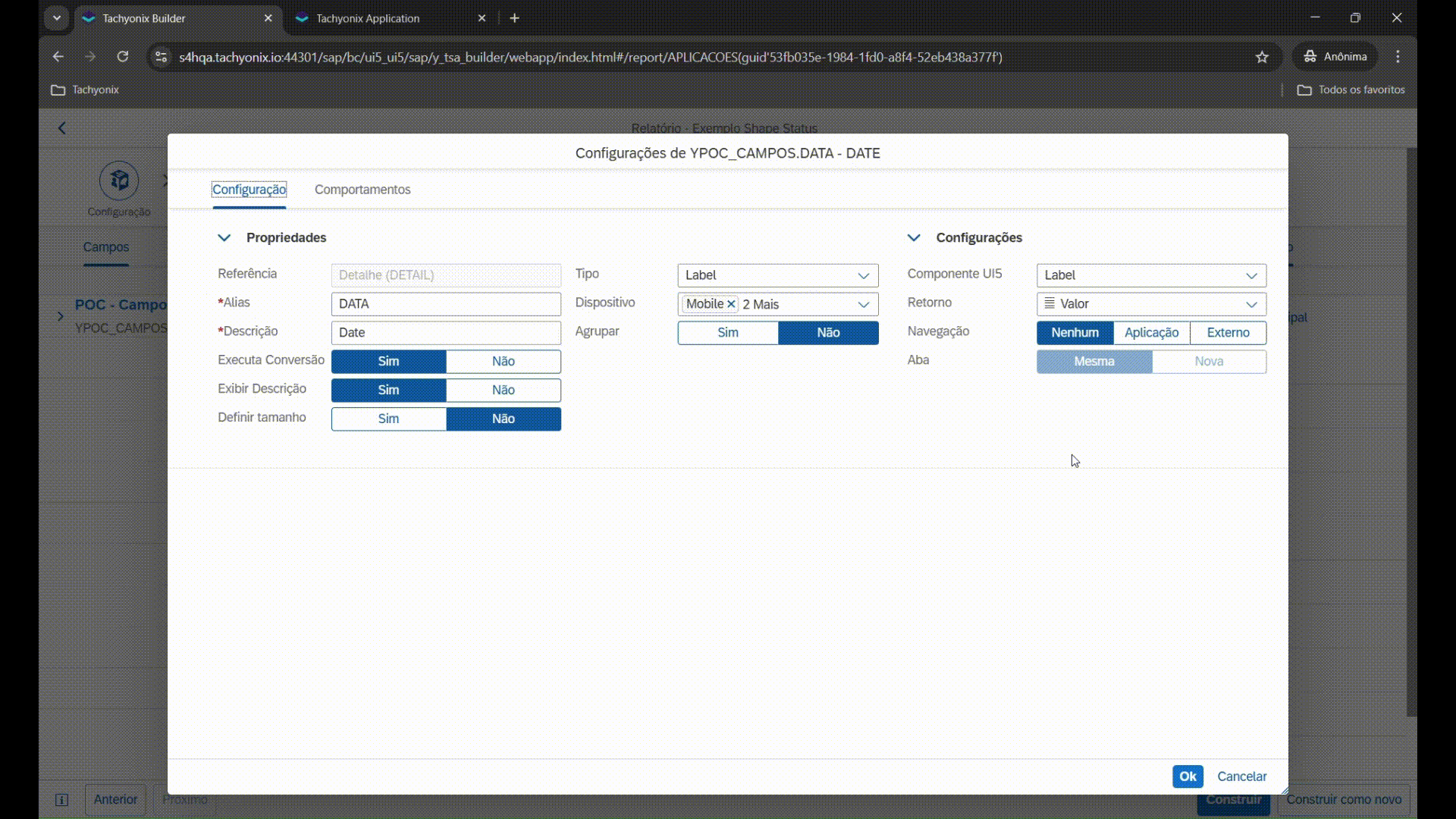Screen dimensions: 1456x819
Task: Set Executa Conversão to Não
Action: [503, 362]
